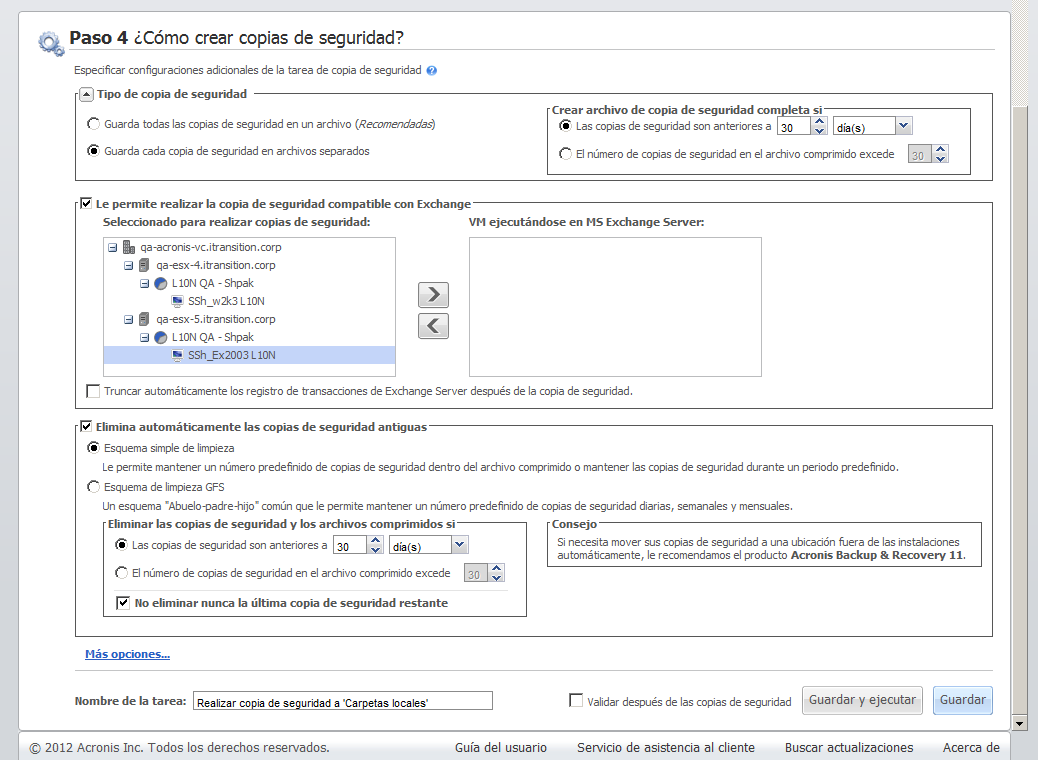Toggle Validar después de las copias checkbox
Viewport: 1038px width, 760px height.
(576, 701)
